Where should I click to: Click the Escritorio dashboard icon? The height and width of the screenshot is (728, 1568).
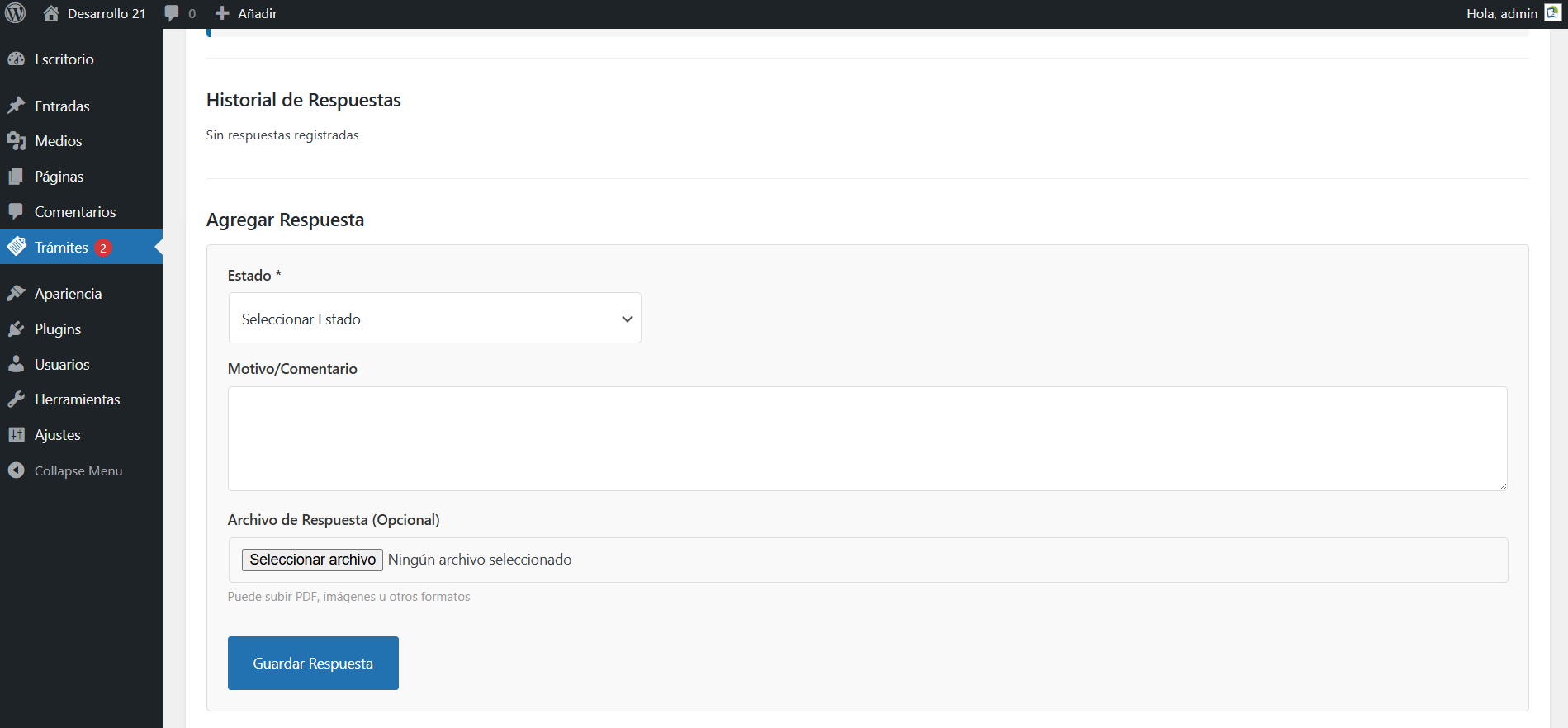pyautogui.click(x=16, y=59)
